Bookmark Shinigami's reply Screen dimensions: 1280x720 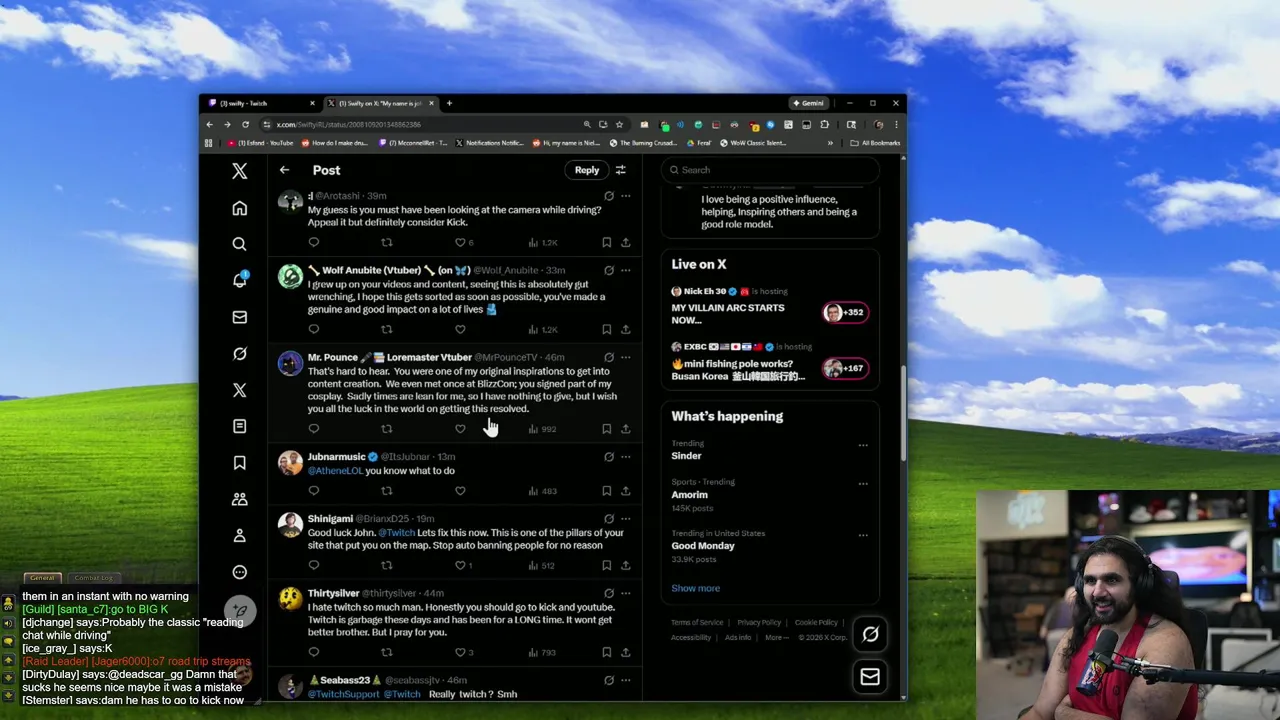pyautogui.click(x=607, y=565)
